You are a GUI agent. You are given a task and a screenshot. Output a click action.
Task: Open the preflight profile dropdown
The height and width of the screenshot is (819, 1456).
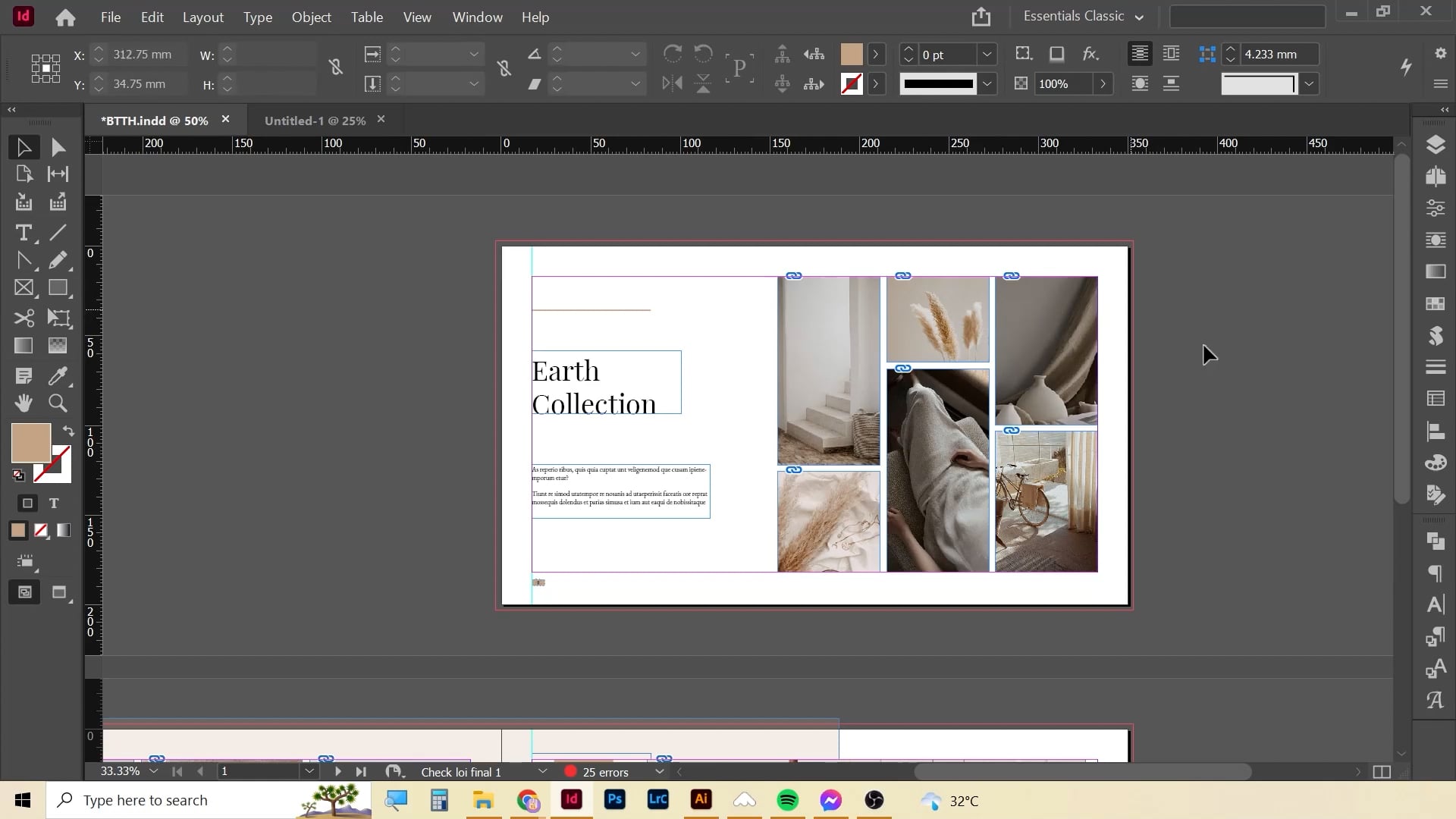click(542, 772)
